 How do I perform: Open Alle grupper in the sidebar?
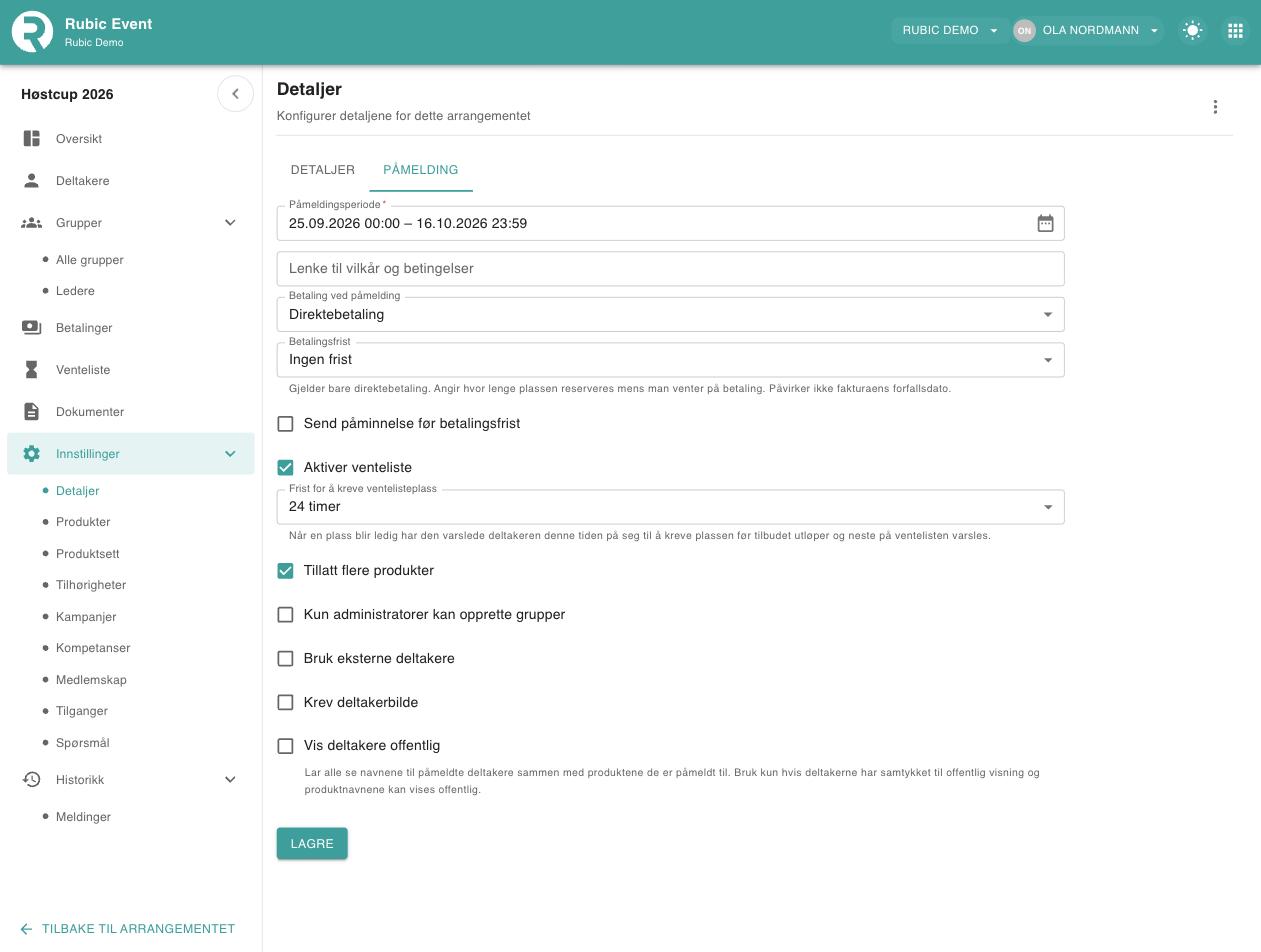[90, 260]
